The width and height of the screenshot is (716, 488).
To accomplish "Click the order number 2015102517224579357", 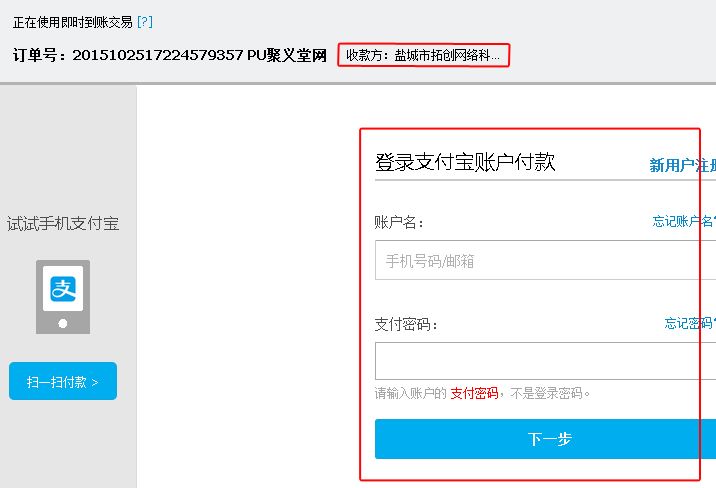I will coord(158,55).
